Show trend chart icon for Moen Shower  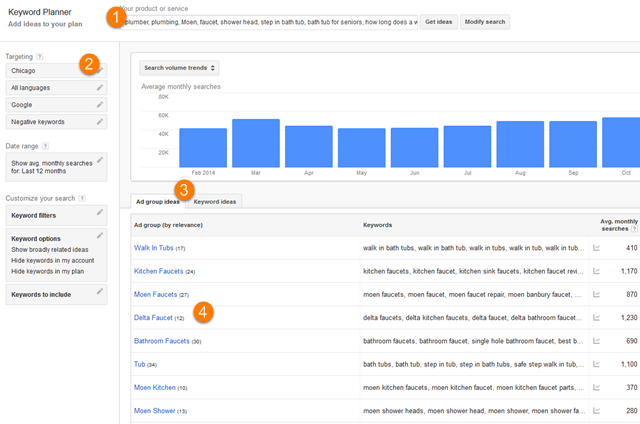coord(596,411)
